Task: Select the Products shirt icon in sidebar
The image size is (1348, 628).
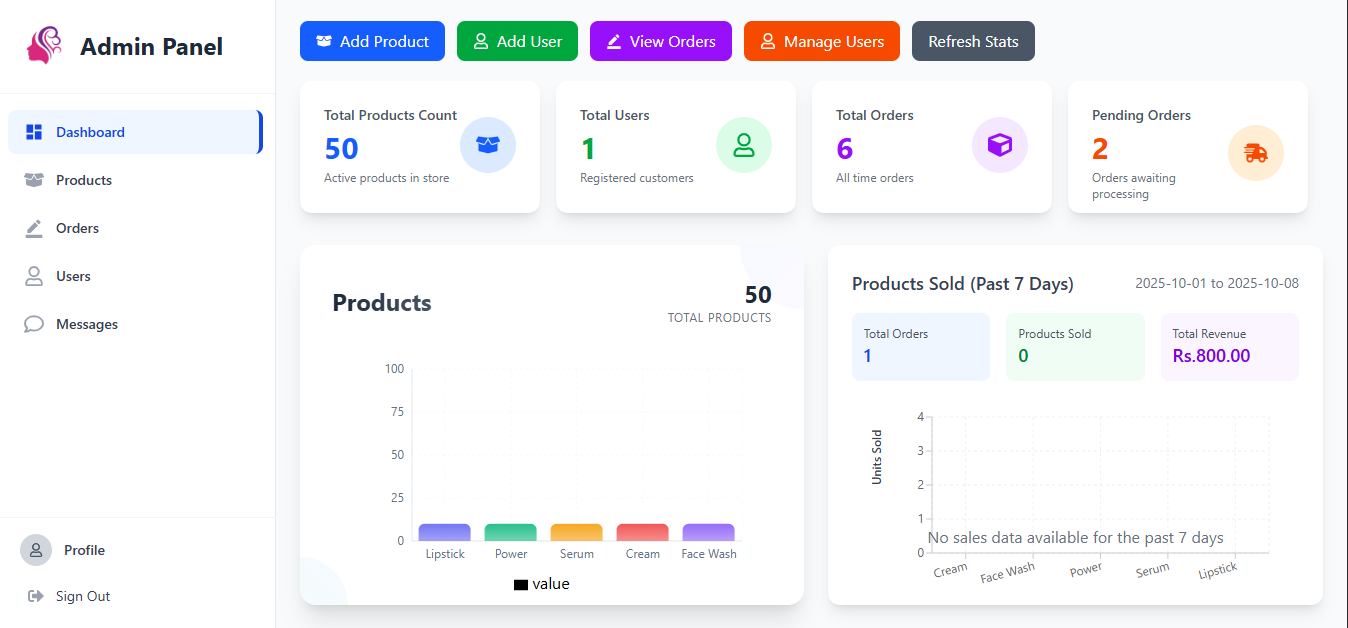Action: 34,180
